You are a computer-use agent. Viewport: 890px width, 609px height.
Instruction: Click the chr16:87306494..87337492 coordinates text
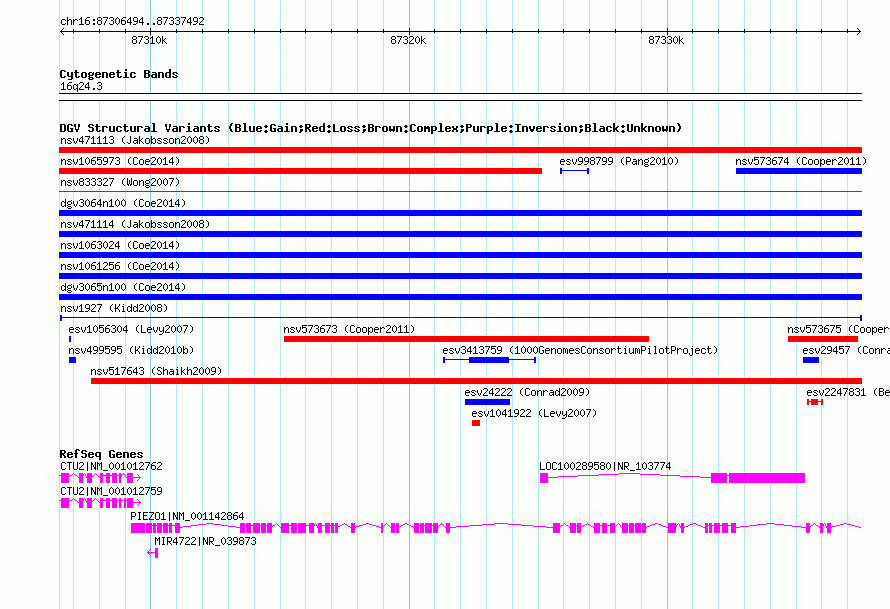(132, 21)
